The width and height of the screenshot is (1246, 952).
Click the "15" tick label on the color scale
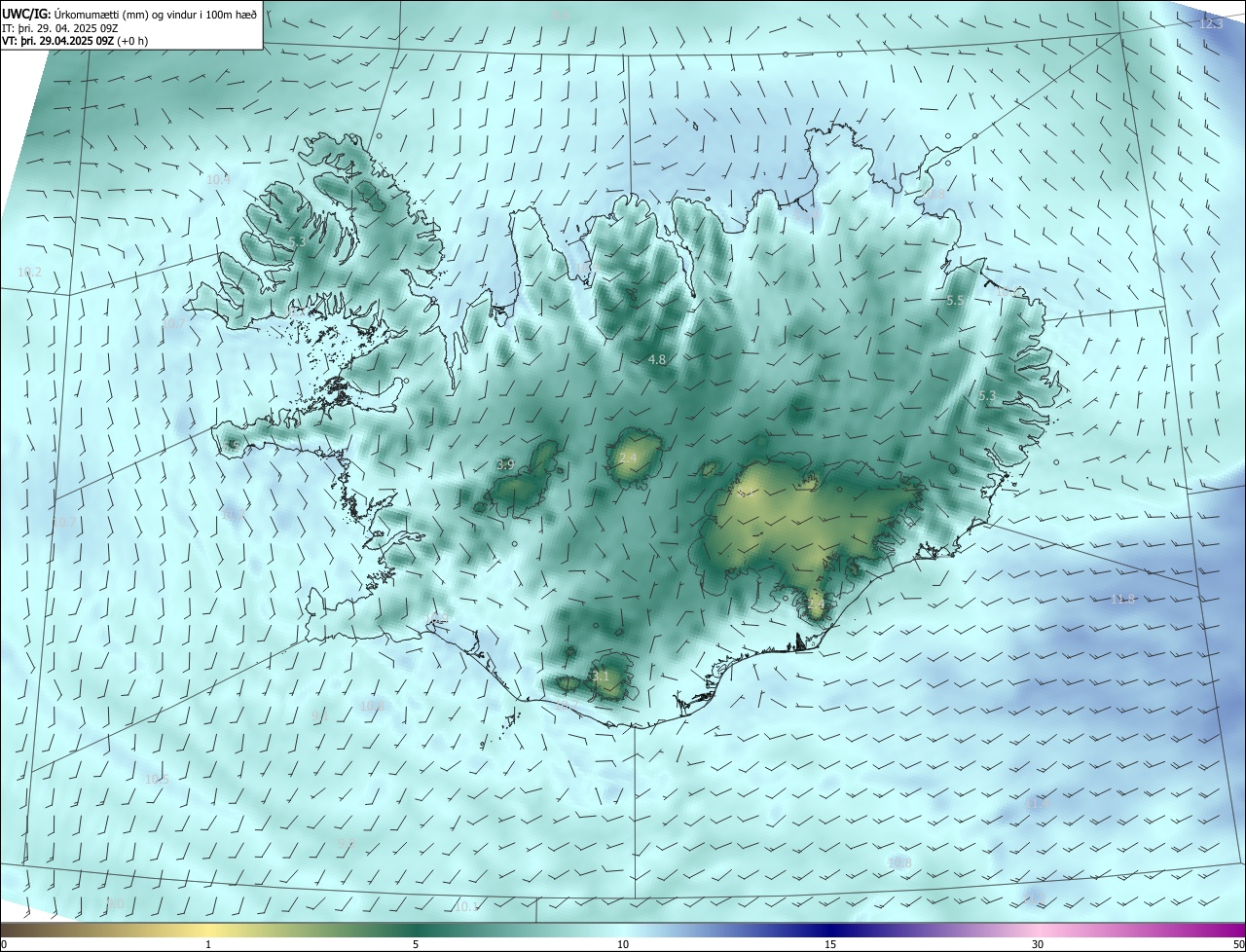coord(830,944)
